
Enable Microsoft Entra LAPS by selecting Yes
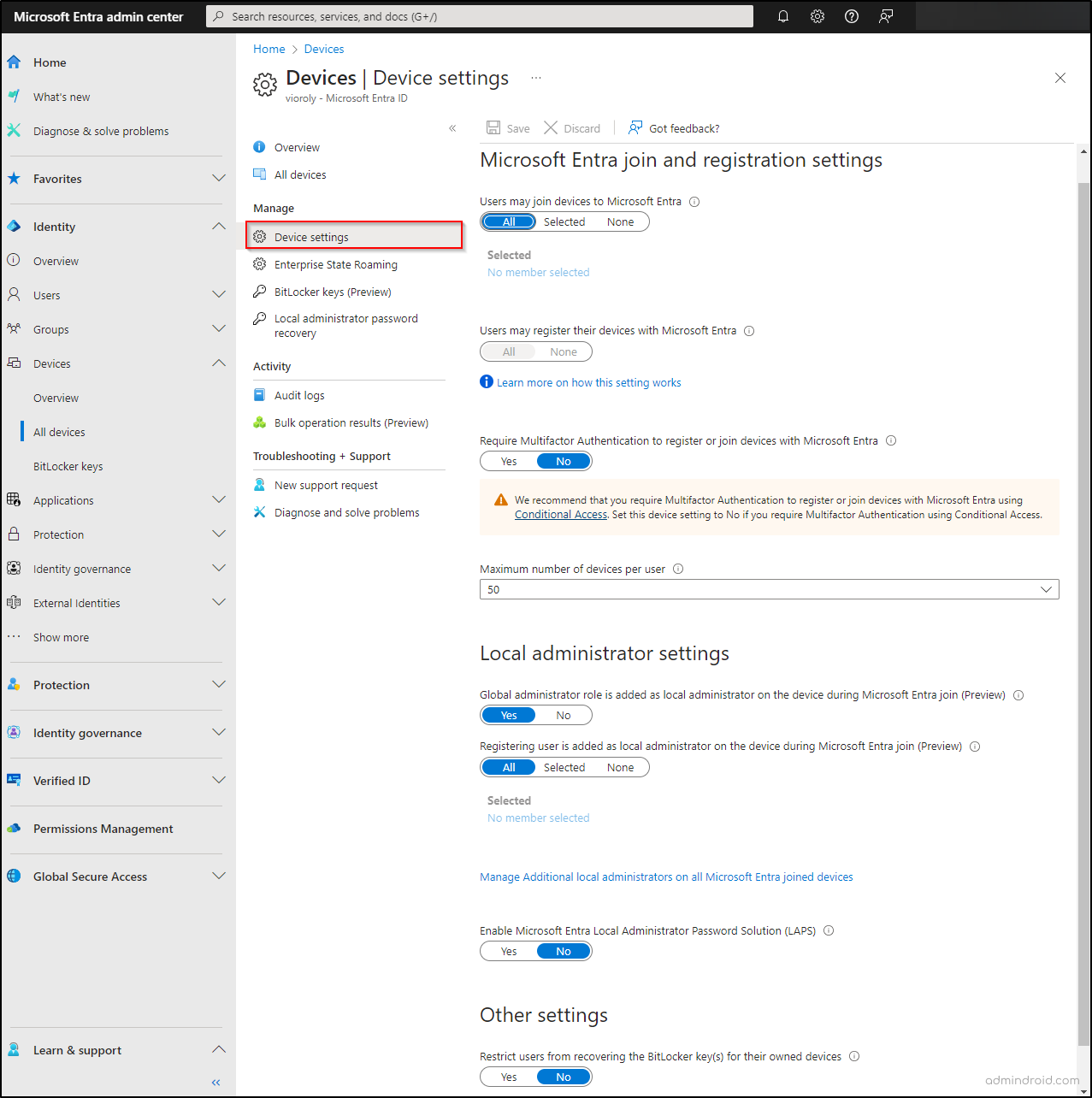[x=508, y=950]
